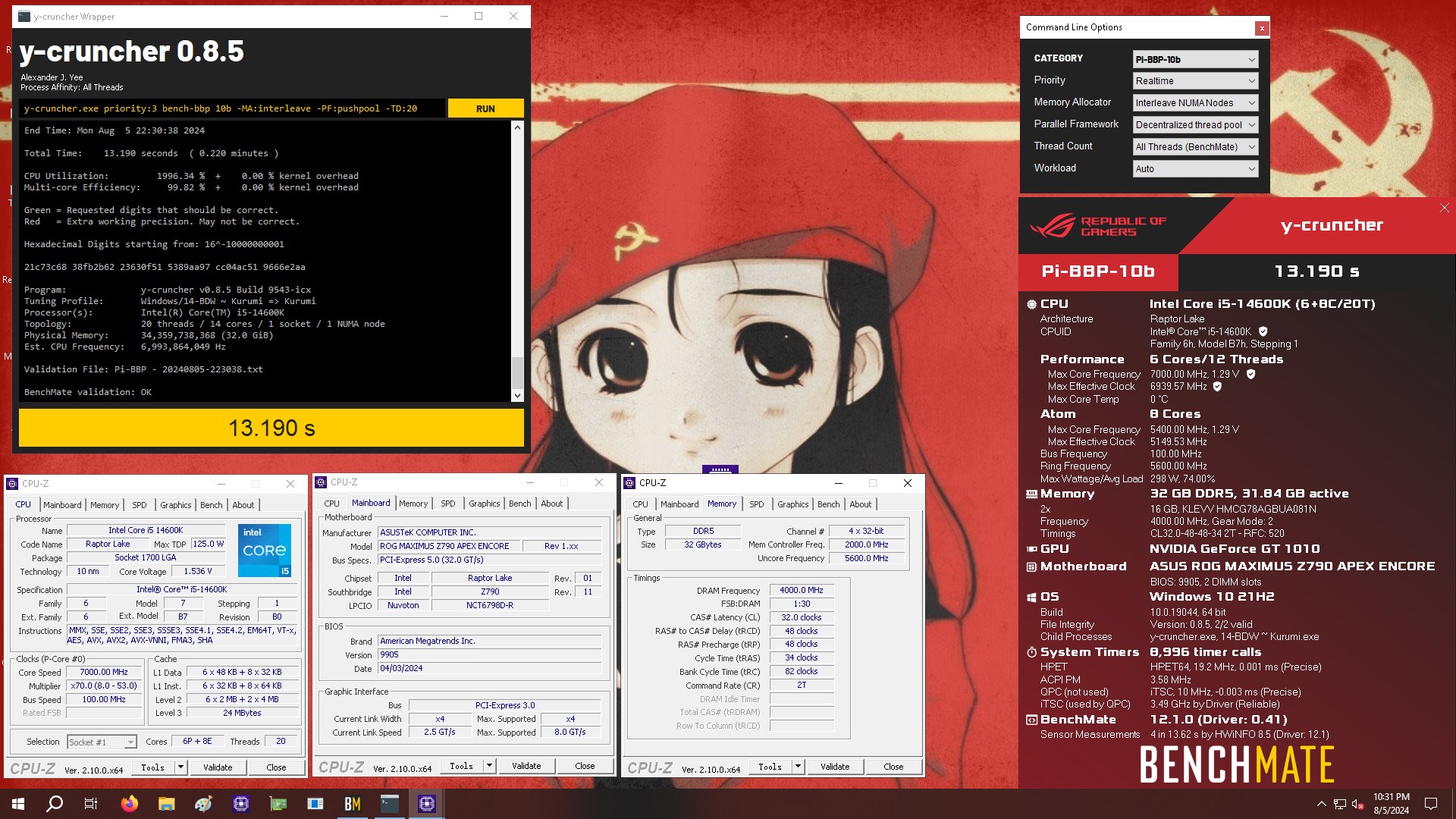
Task: Open the Socket #1 selection dropdown in CPU-Z
Action: (x=102, y=742)
